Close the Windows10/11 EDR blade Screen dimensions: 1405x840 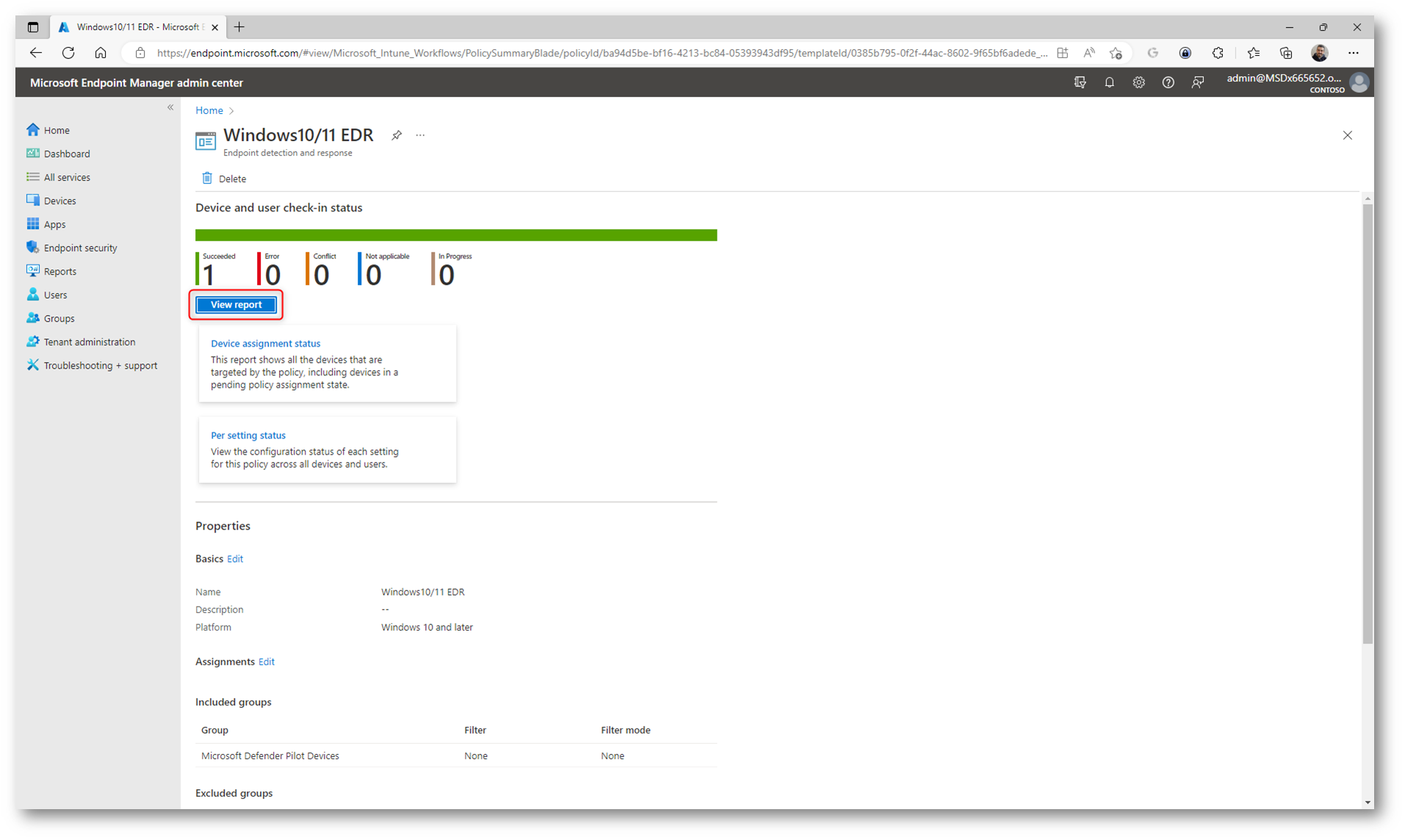tap(1348, 135)
